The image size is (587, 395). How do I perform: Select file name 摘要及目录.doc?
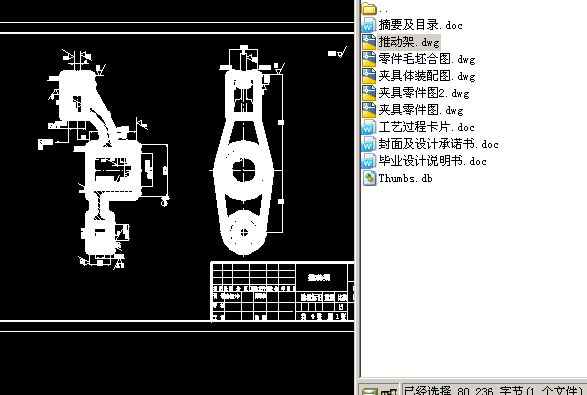pos(420,25)
